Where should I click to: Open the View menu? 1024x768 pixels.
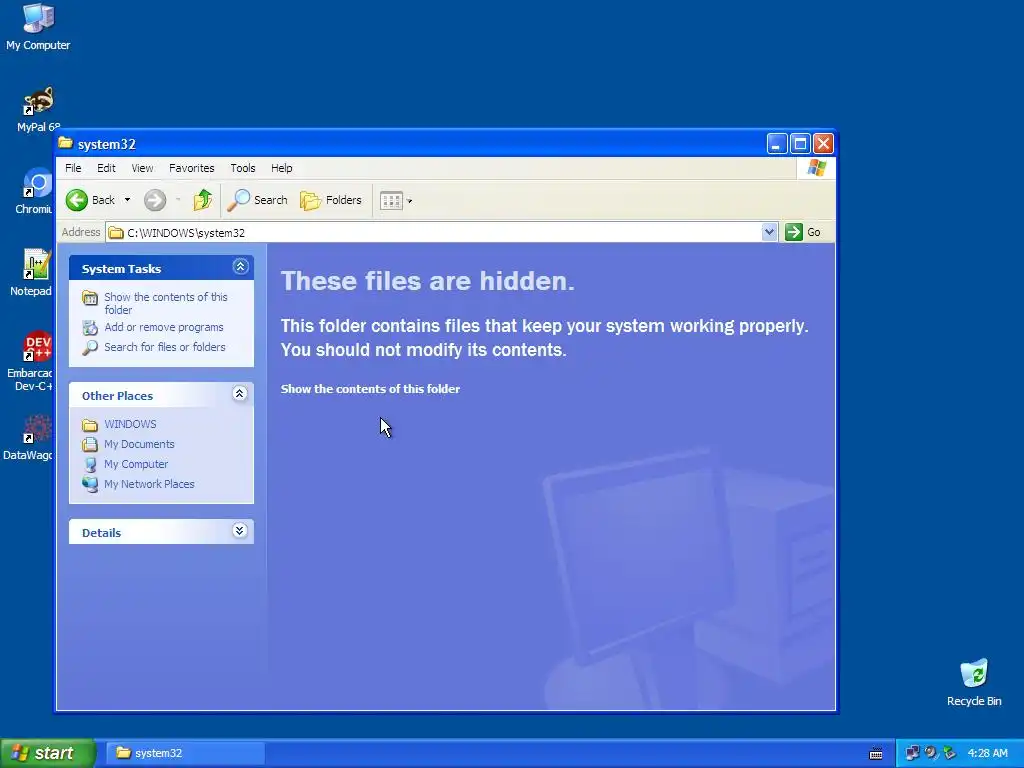pyautogui.click(x=142, y=168)
